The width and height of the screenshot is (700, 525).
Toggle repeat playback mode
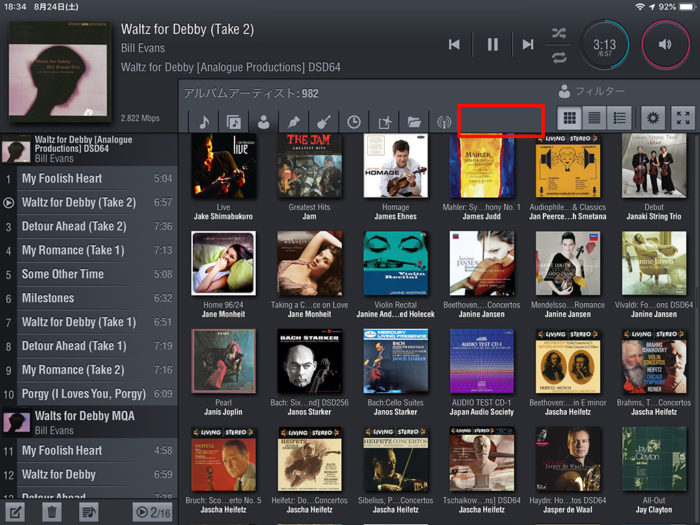coord(559,57)
